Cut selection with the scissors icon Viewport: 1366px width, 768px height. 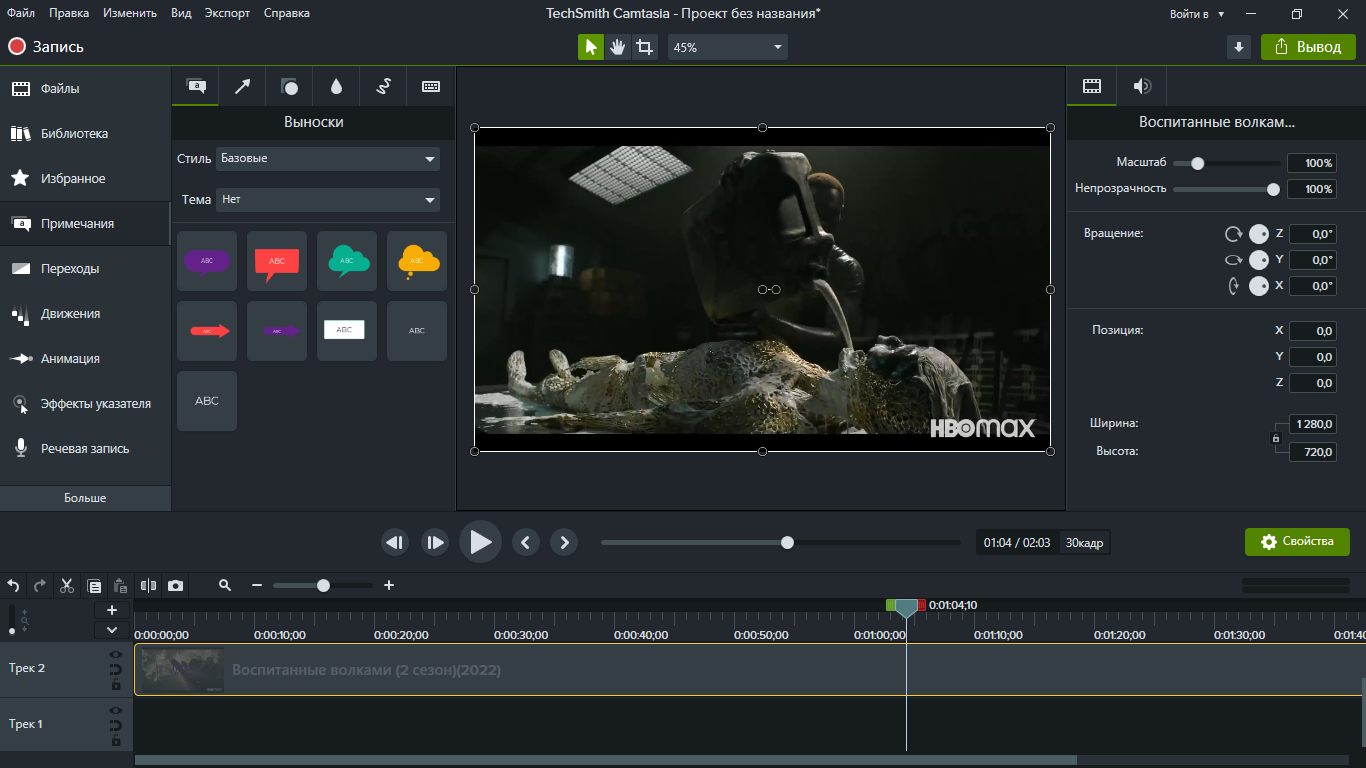[x=67, y=586]
